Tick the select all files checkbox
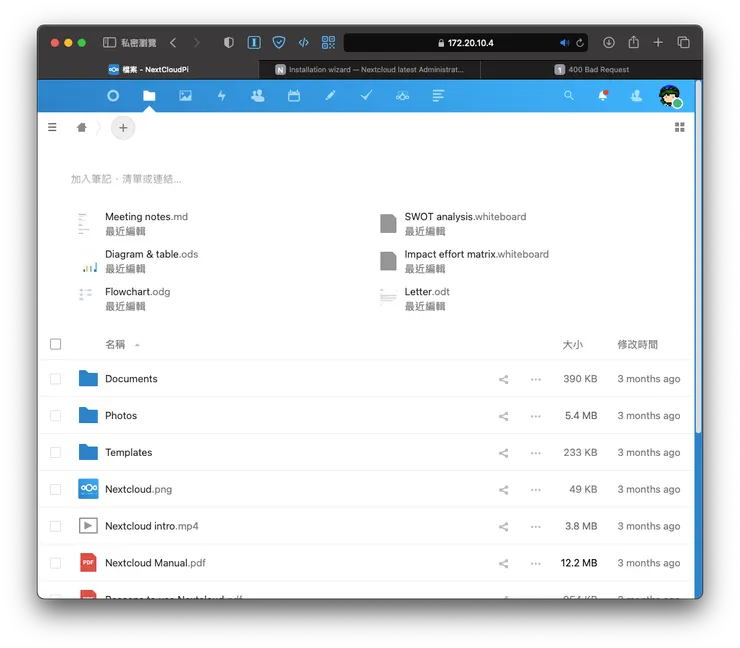The width and height of the screenshot is (740, 648). (x=56, y=344)
